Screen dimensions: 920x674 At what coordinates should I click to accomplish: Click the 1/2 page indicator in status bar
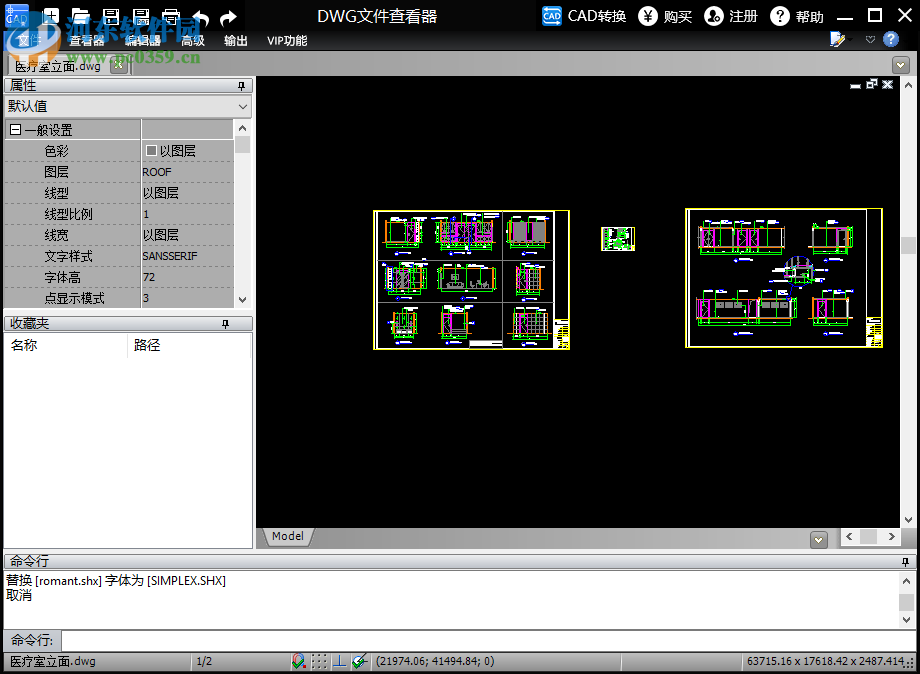click(204, 661)
